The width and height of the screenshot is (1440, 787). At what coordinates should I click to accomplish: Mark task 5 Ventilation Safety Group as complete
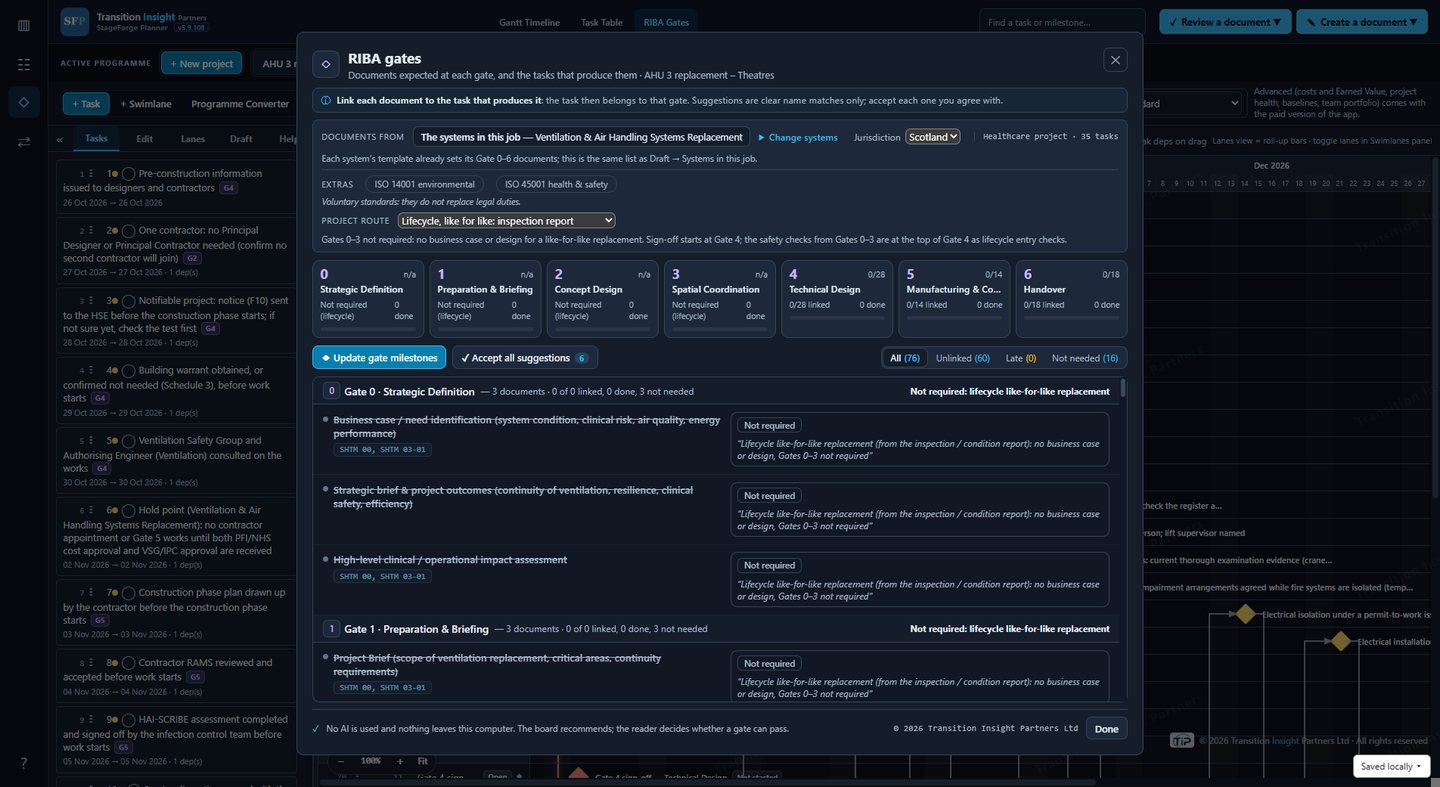129,441
